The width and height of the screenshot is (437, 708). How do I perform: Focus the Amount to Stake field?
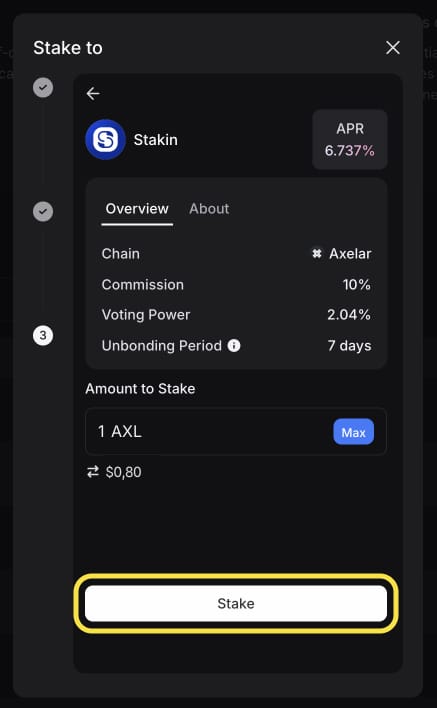[x=236, y=432]
